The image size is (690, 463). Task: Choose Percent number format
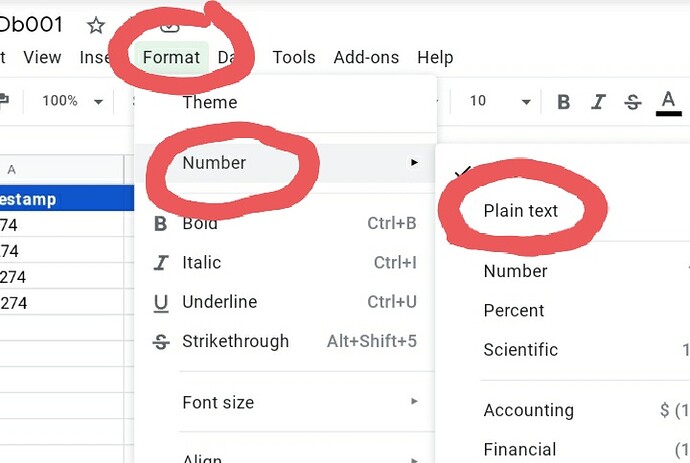514,310
